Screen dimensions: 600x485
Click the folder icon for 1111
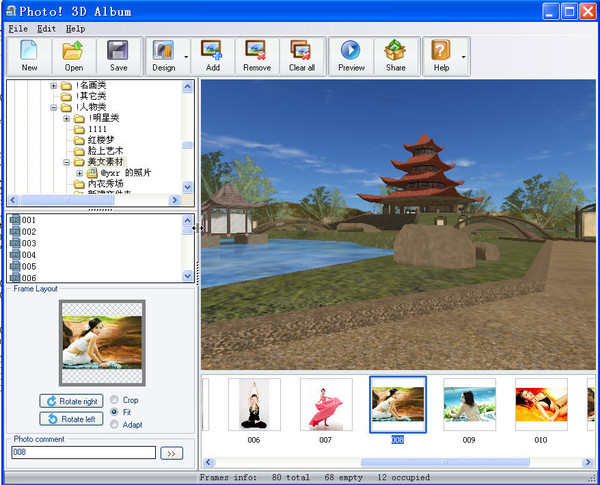point(79,129)
